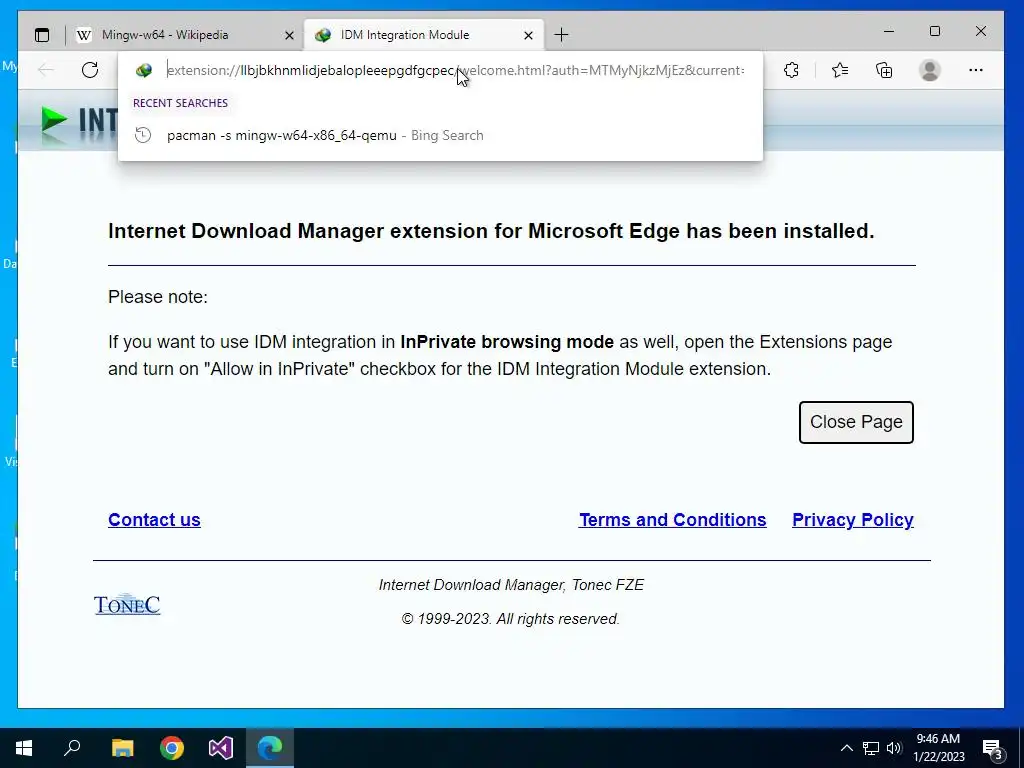The image size is (1024, 768).
Task: Open the Contact us link
Action: coord(154,520)
